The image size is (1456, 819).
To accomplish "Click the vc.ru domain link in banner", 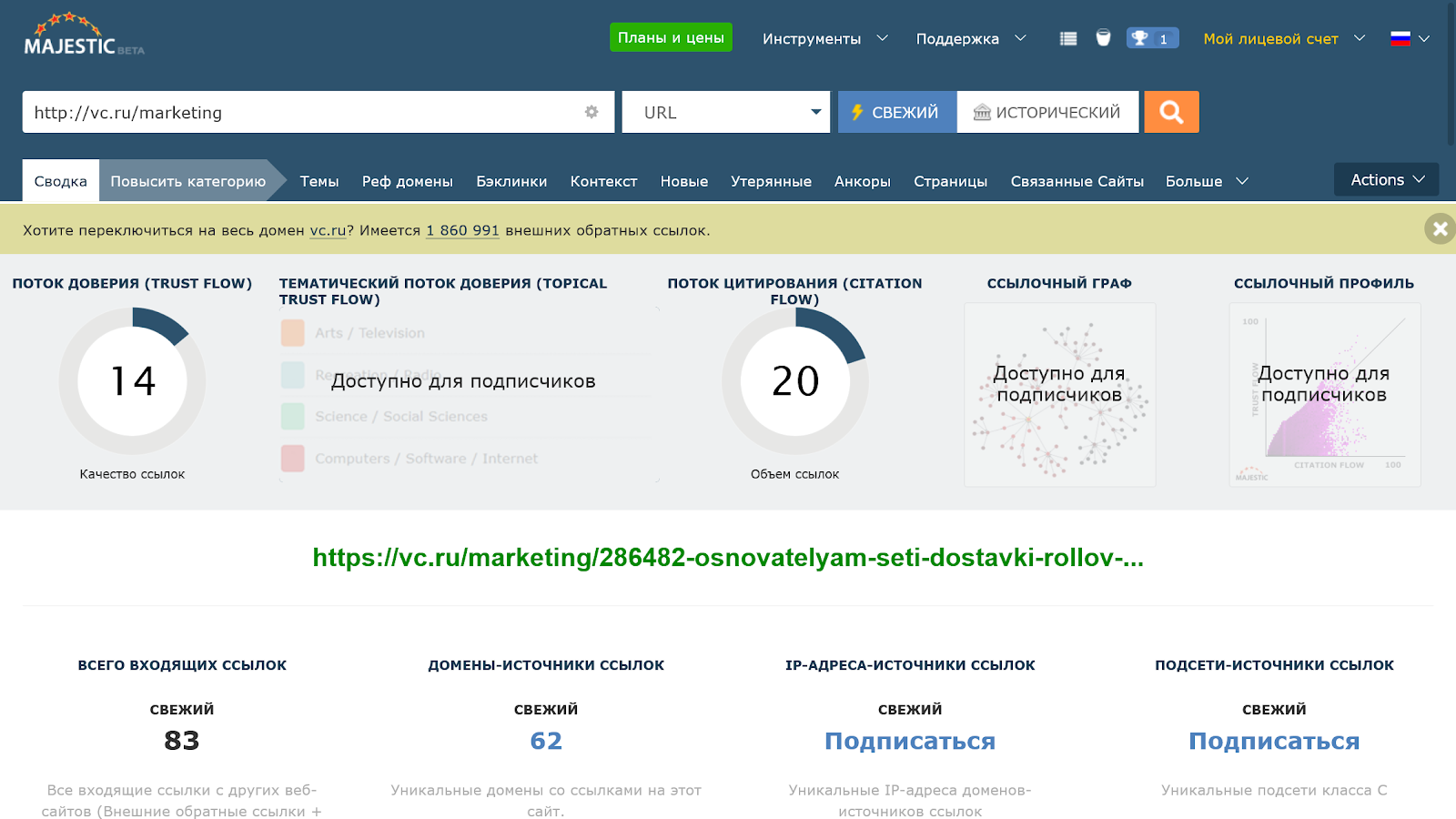I will pyautogui.click(x=328, y=230).
